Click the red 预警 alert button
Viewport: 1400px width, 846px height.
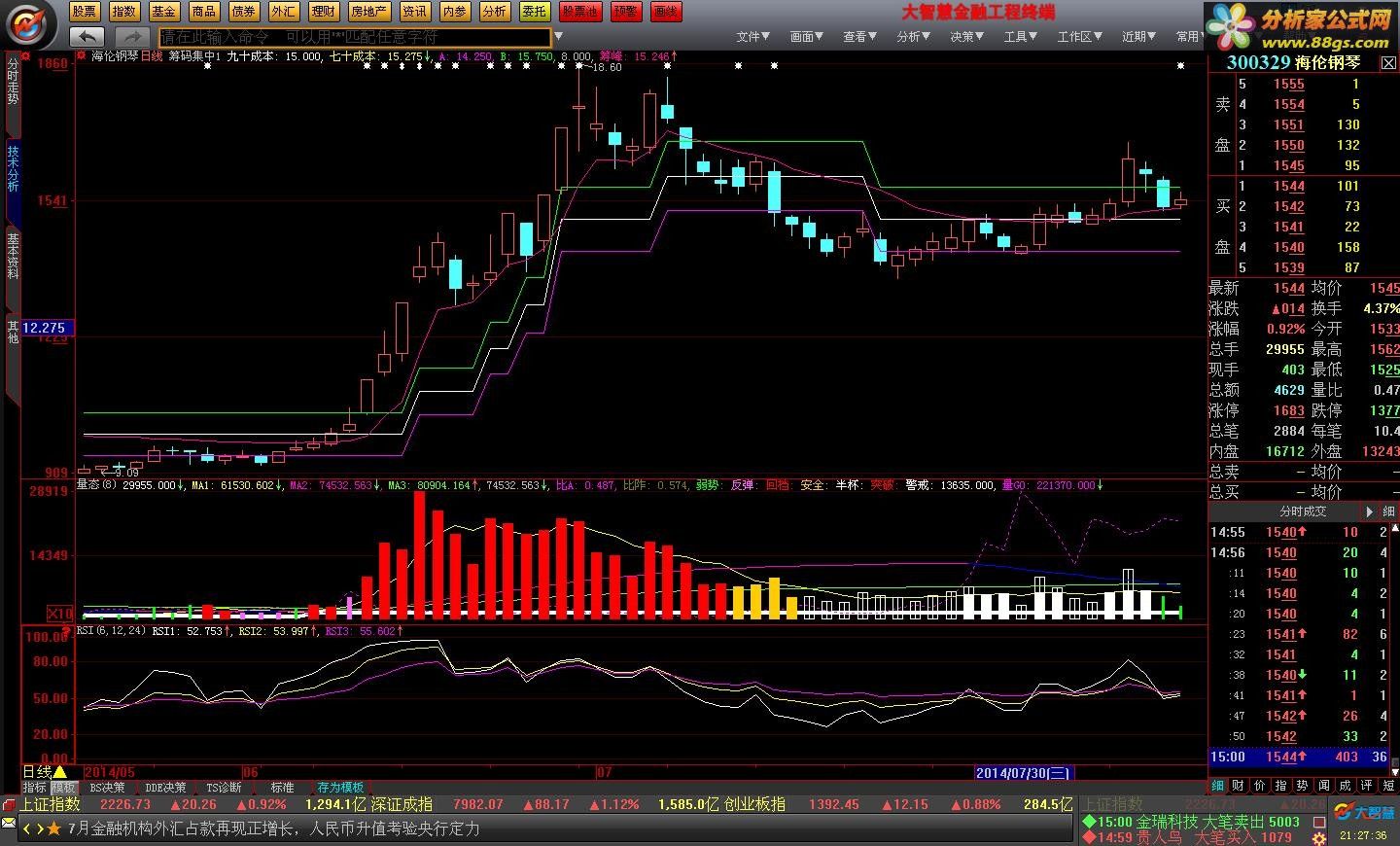(626, 12)
